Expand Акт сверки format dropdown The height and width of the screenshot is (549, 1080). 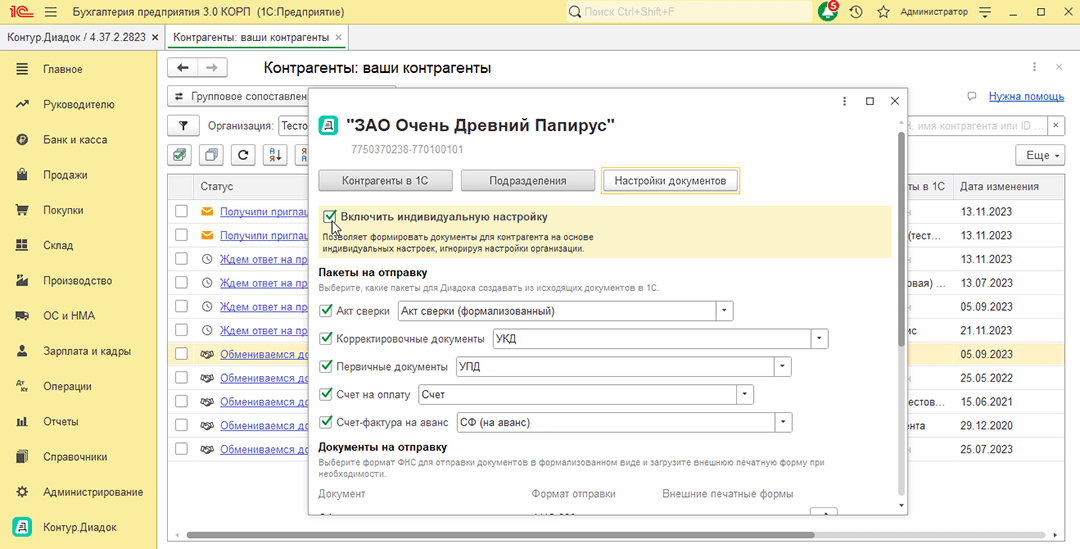(724, 311)
